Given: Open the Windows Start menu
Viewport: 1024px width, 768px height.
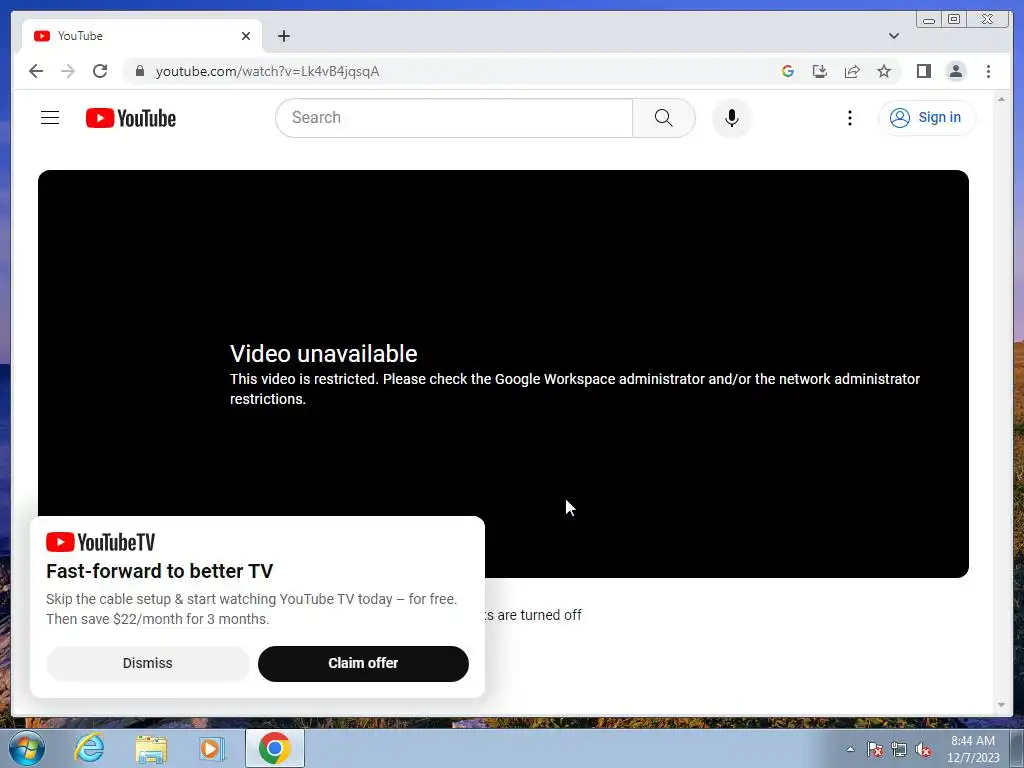Looking at the screenshot, I should [27, 748].
